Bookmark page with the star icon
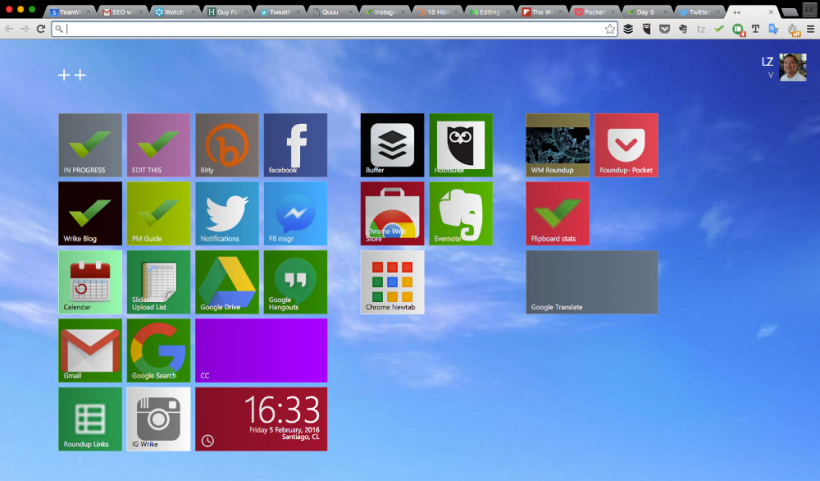820x481 pixels. click(610, 29)
